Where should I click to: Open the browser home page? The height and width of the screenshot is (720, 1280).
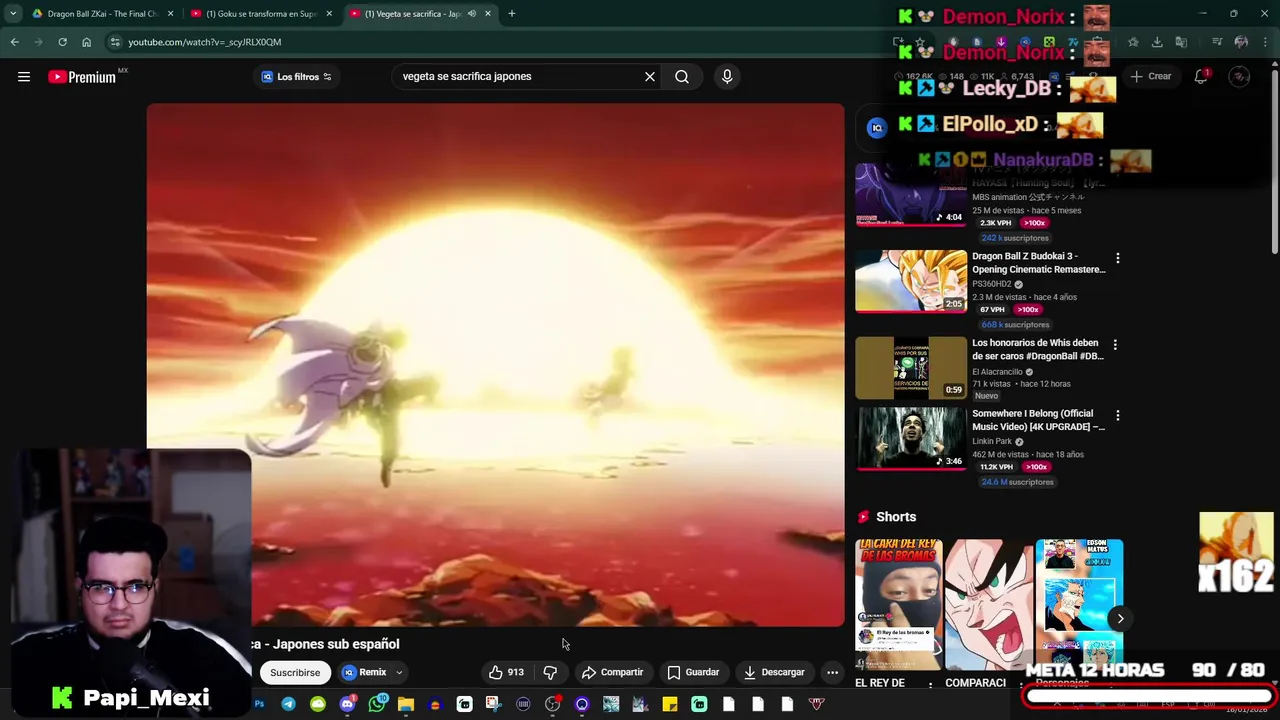86,42
